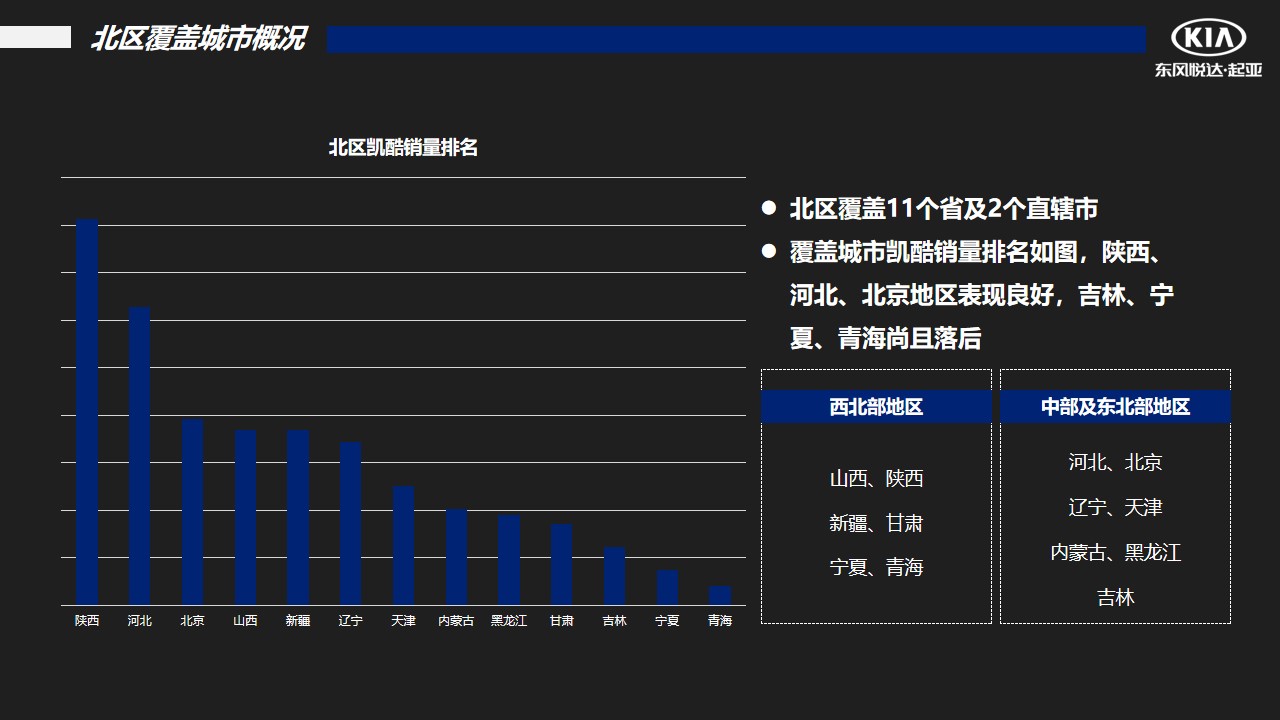The height and width of the screenshot is (720, 1280).
Task: Click the 辽宁 axis label
Action: pyautogui.click(x=351, y=621)
